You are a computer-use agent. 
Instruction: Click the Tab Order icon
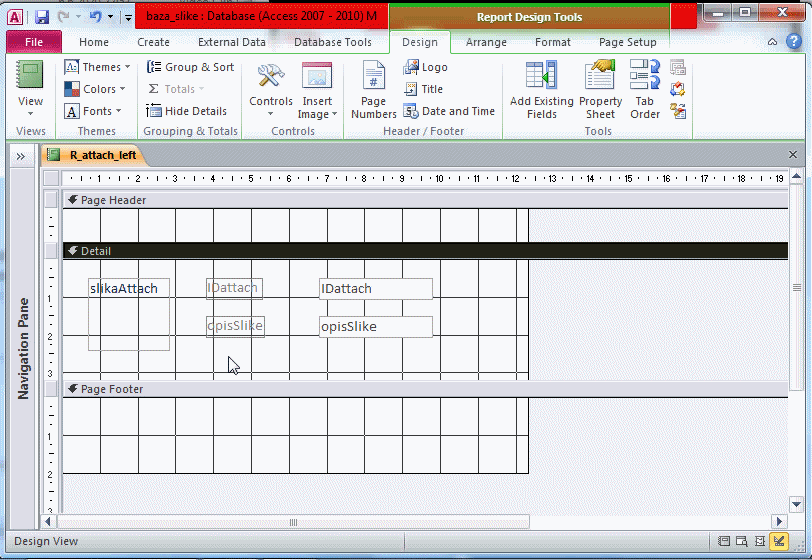[645, 90]
